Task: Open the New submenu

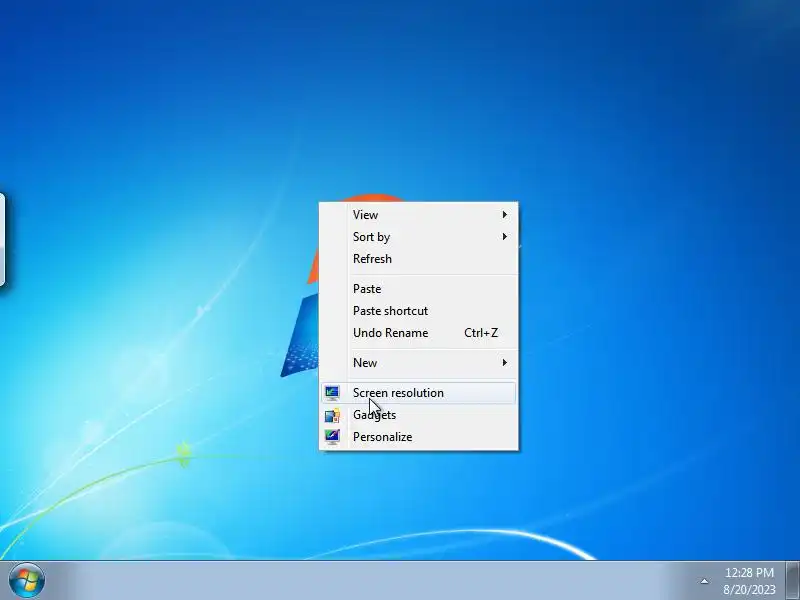Action: (x=418, y=363)
